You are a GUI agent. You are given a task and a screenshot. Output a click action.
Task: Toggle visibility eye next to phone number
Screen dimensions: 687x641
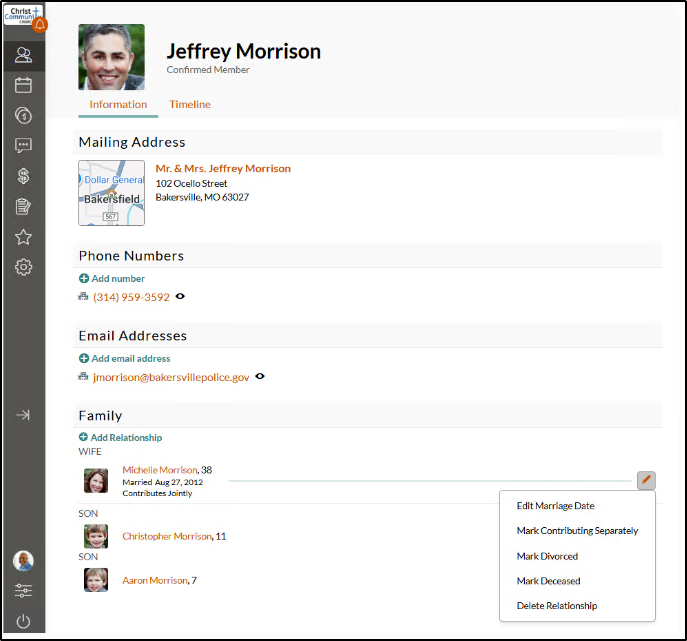tap(180, 297)
